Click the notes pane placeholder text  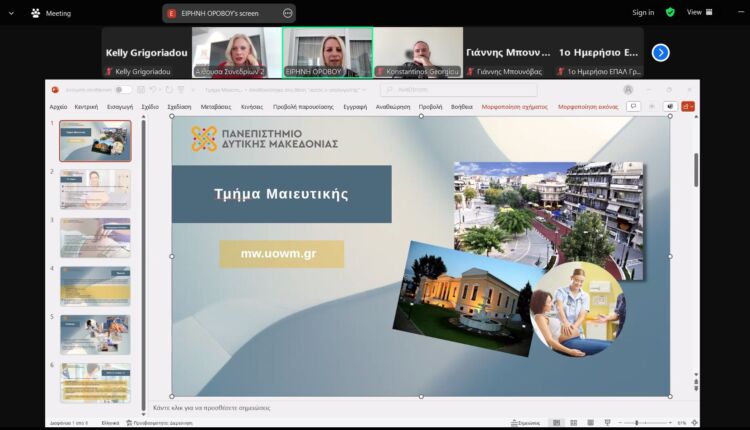211,408
